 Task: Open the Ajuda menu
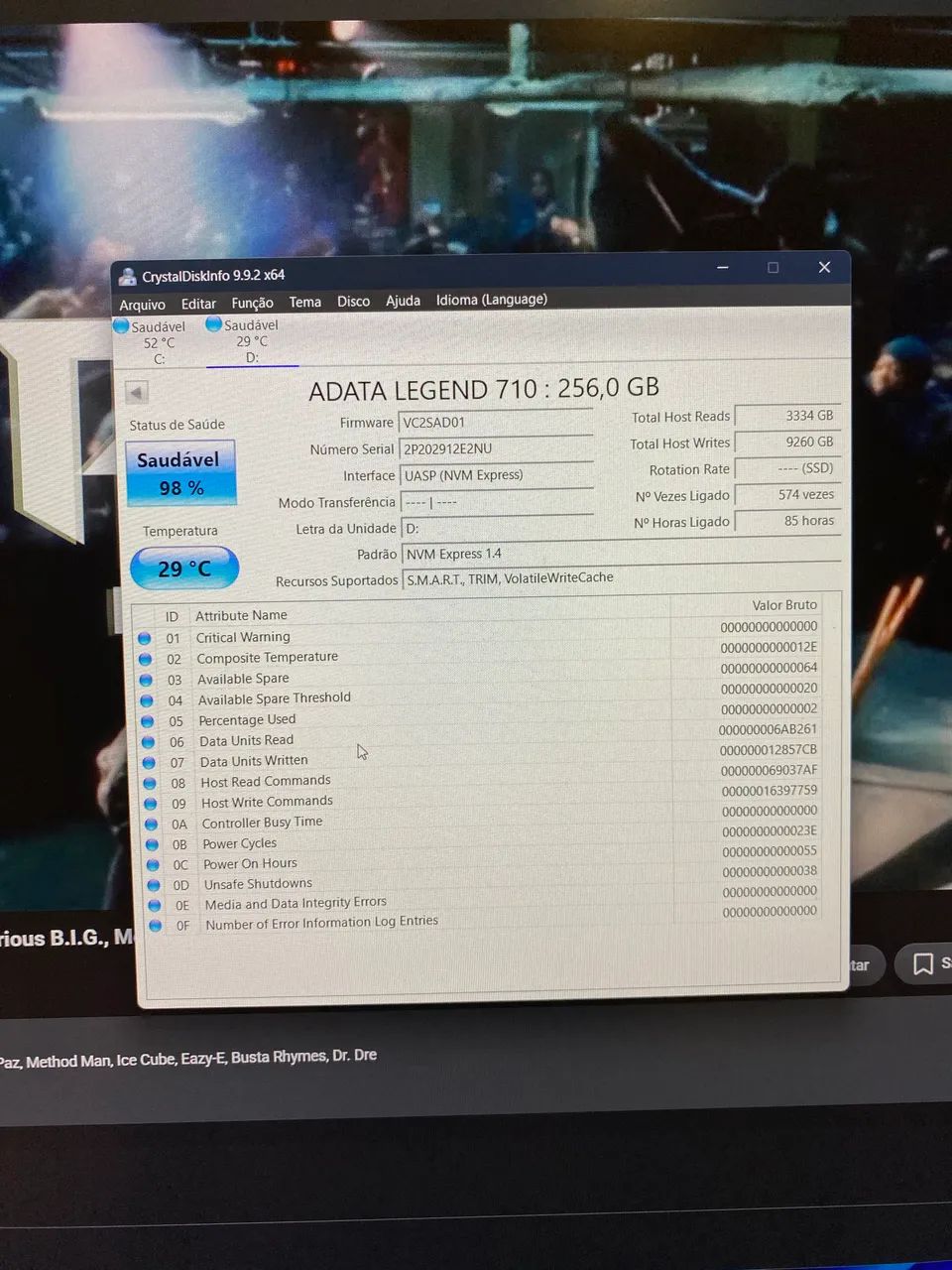(x=403, y=301)
